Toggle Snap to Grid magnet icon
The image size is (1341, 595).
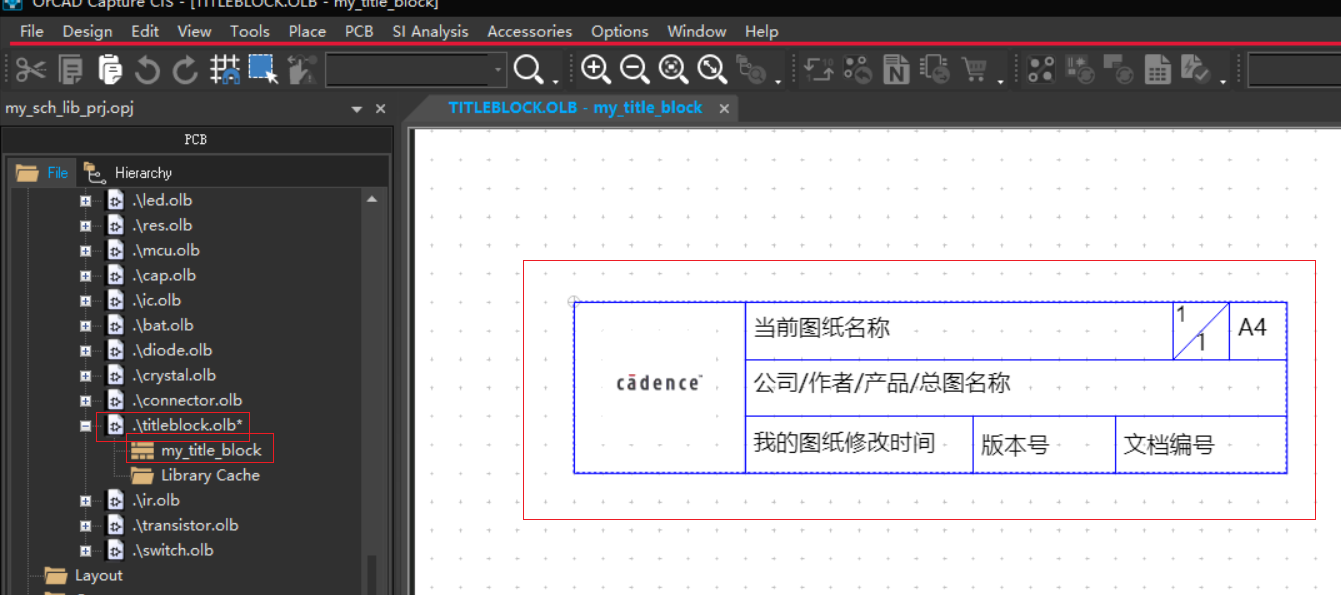[224, 69]
